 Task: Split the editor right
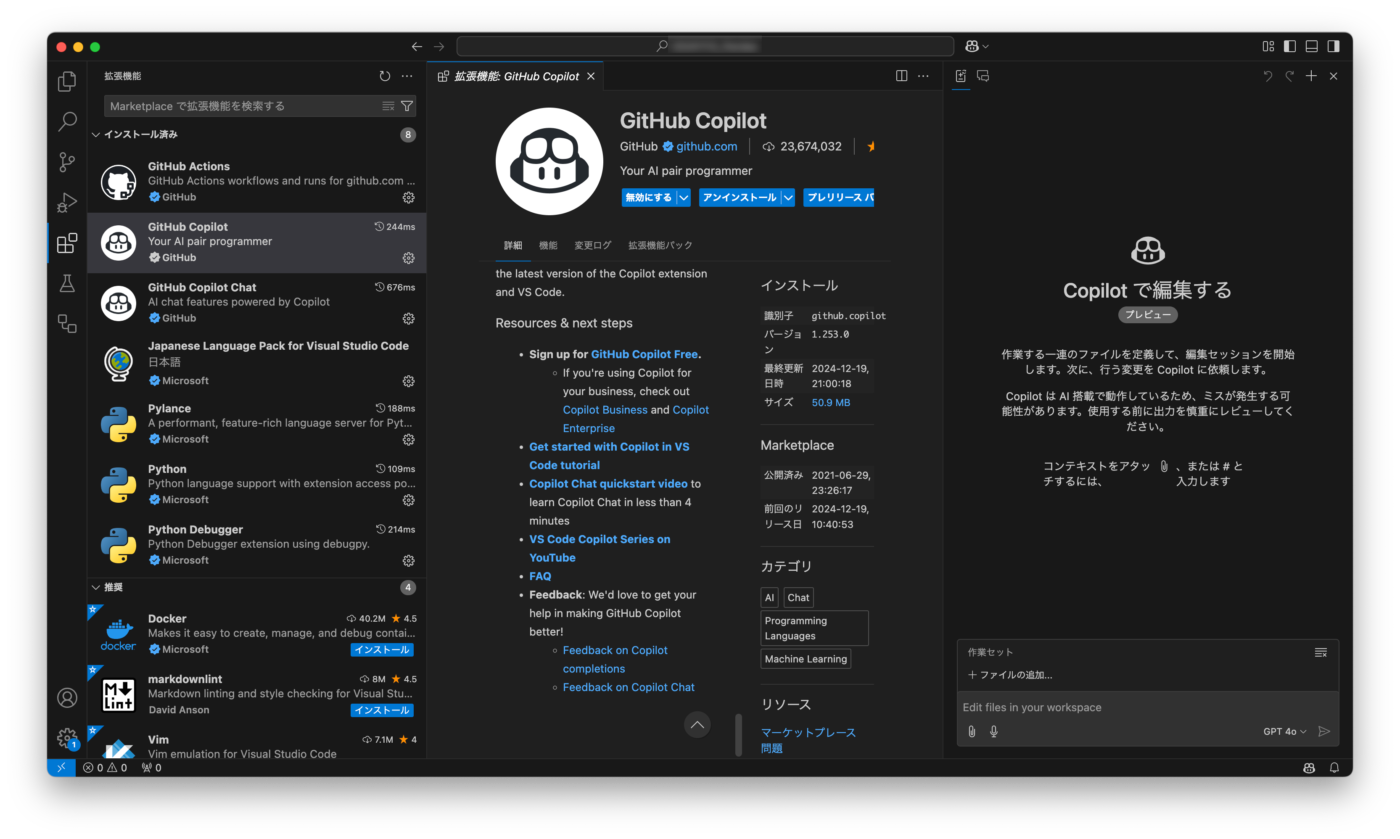tap(902, 76)
